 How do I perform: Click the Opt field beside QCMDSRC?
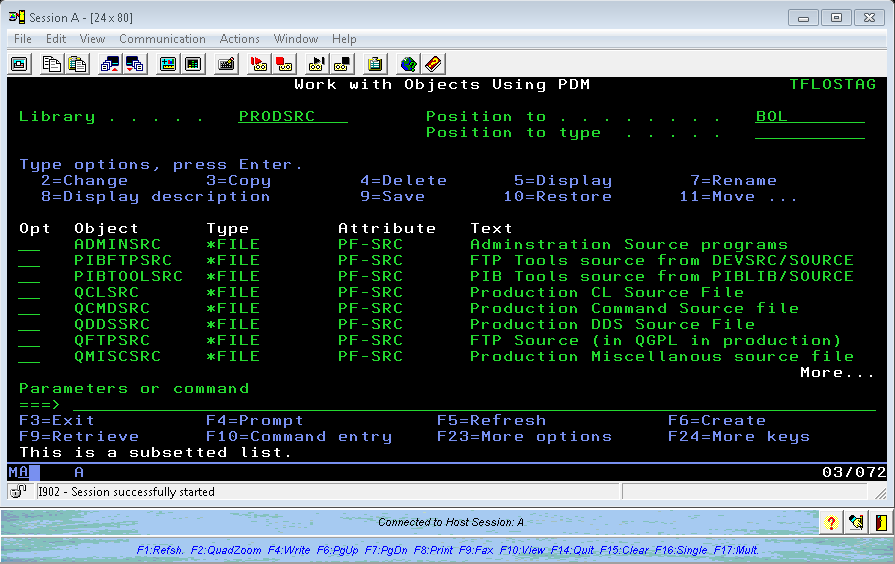coord(29,308)
